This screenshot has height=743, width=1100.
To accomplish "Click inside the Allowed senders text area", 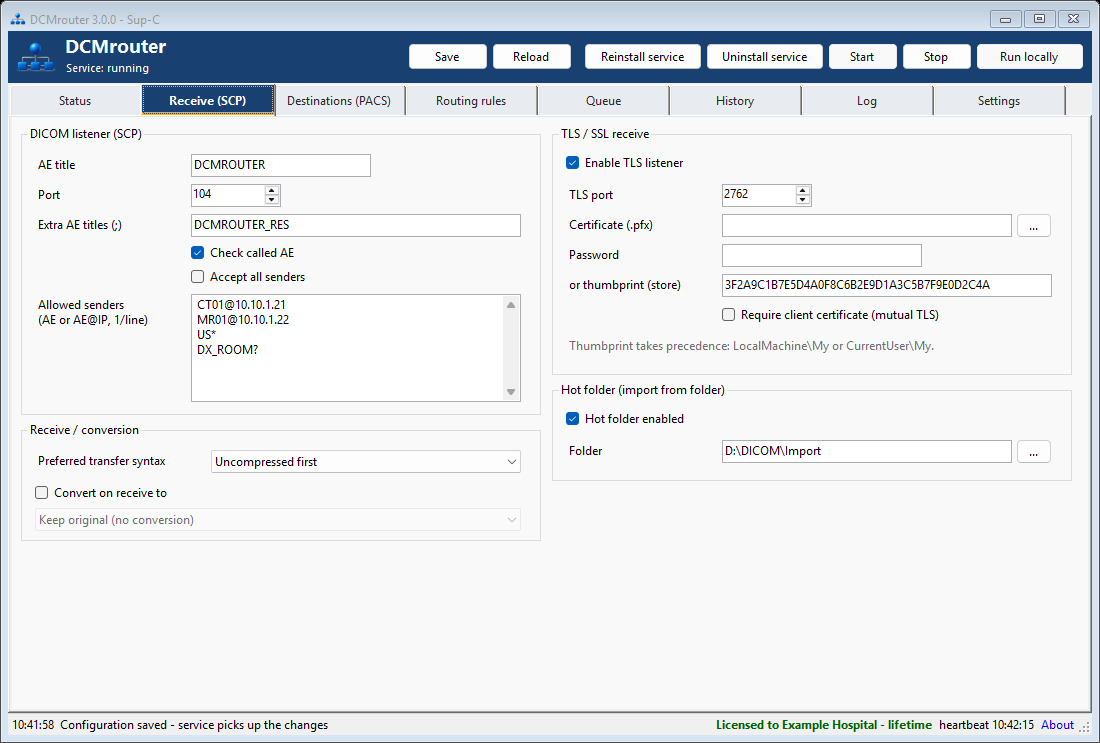I will [x=347, y=348].
